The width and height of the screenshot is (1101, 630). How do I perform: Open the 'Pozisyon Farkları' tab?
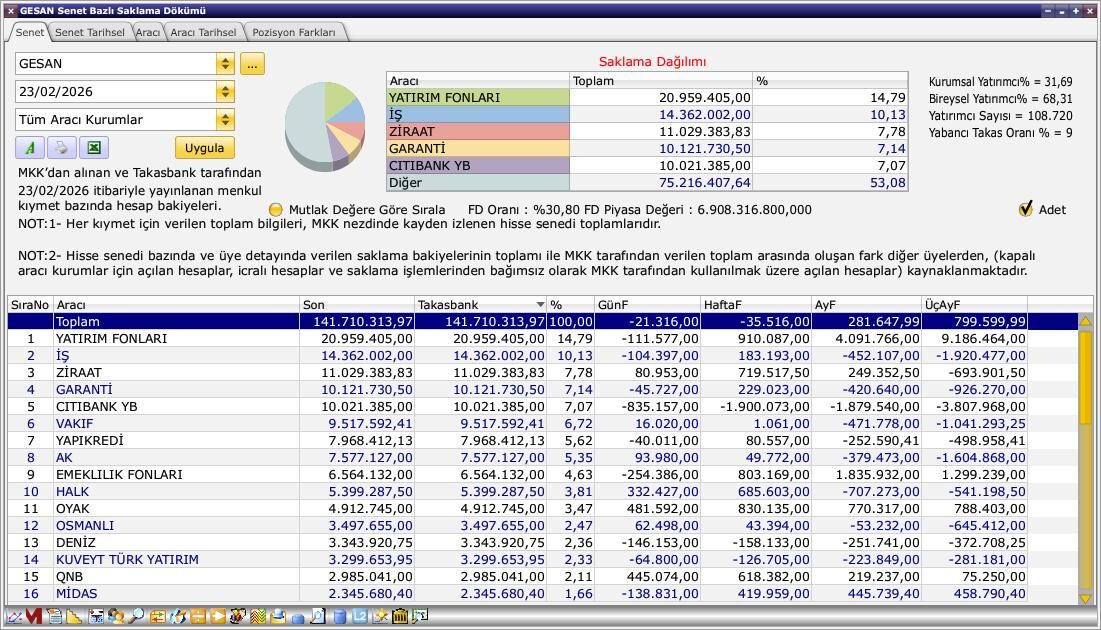point(294,32)
